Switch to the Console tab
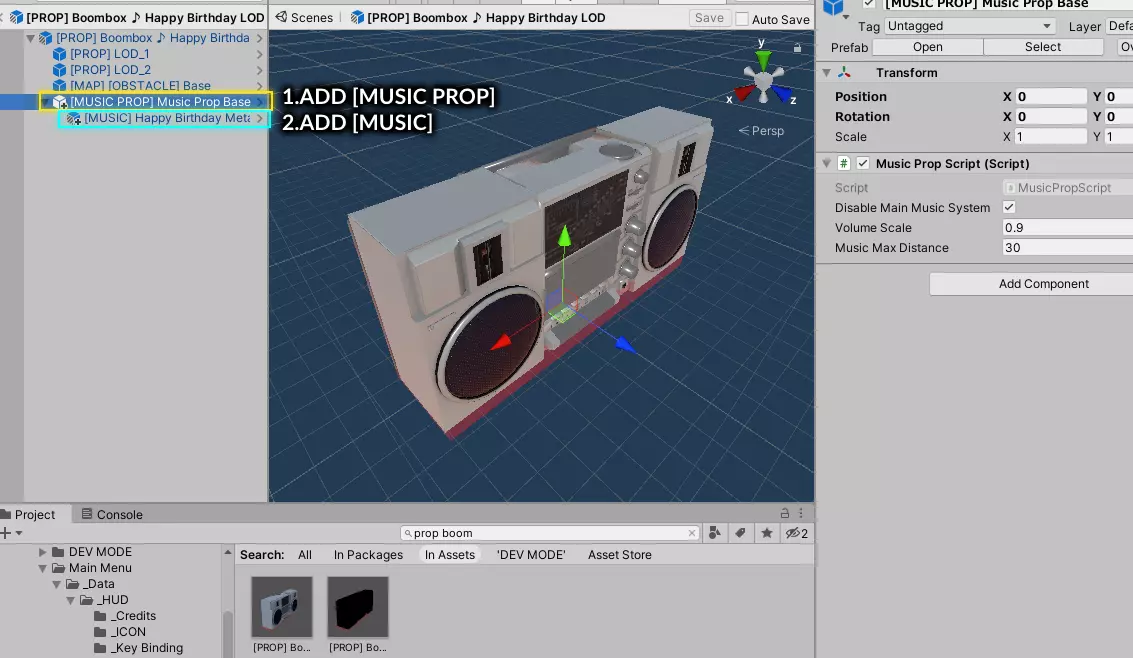 click(112, 514)
